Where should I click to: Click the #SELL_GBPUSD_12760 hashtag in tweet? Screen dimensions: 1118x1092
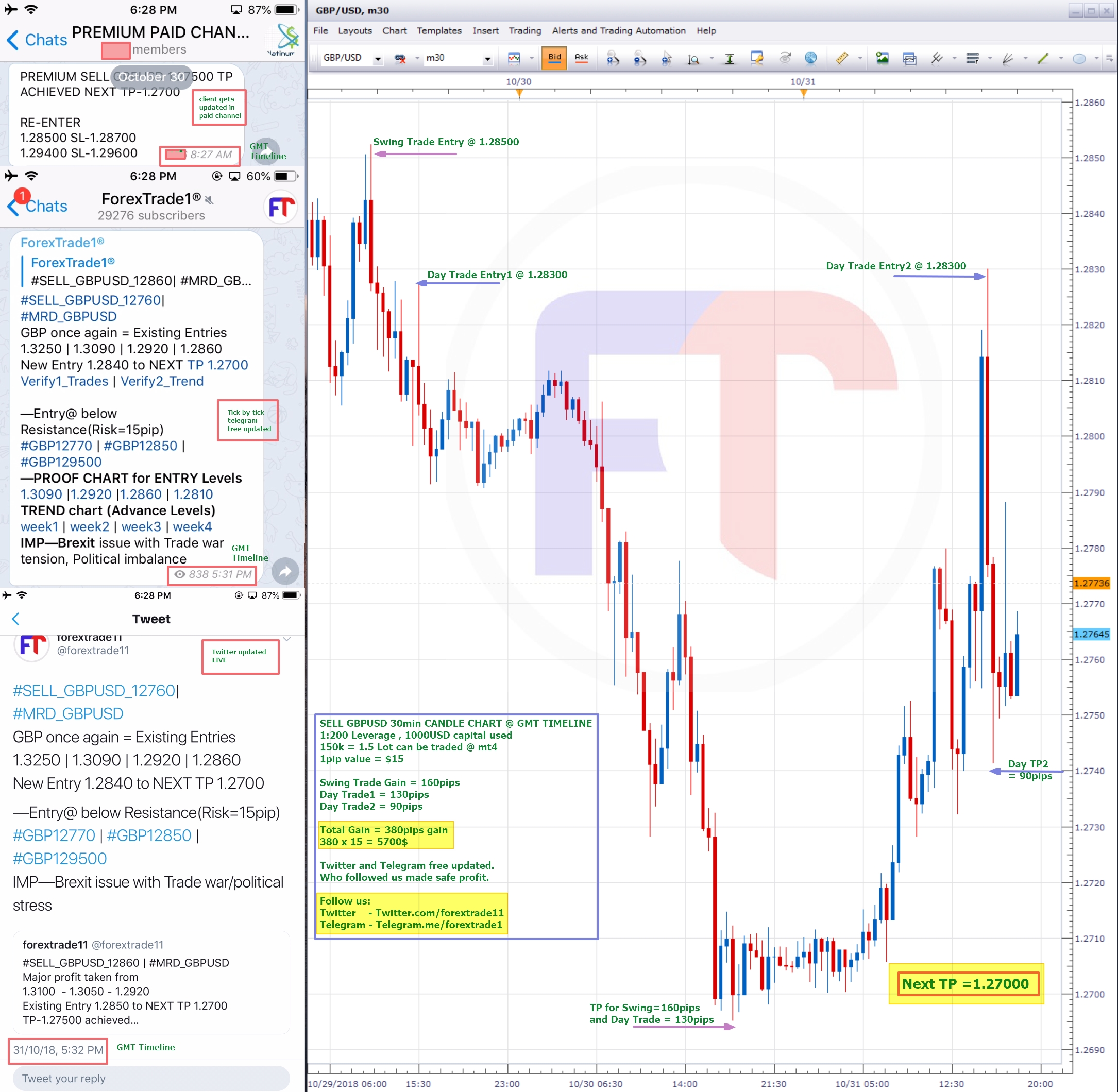(x=94, y=691)
